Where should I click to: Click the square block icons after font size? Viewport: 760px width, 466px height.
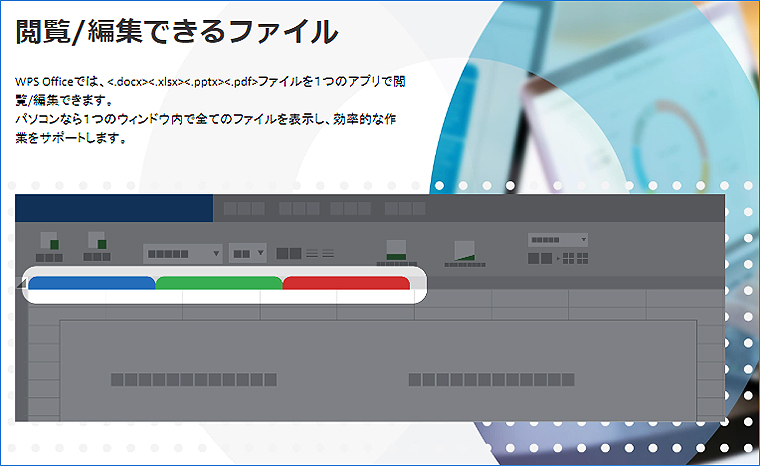(288, 253)
